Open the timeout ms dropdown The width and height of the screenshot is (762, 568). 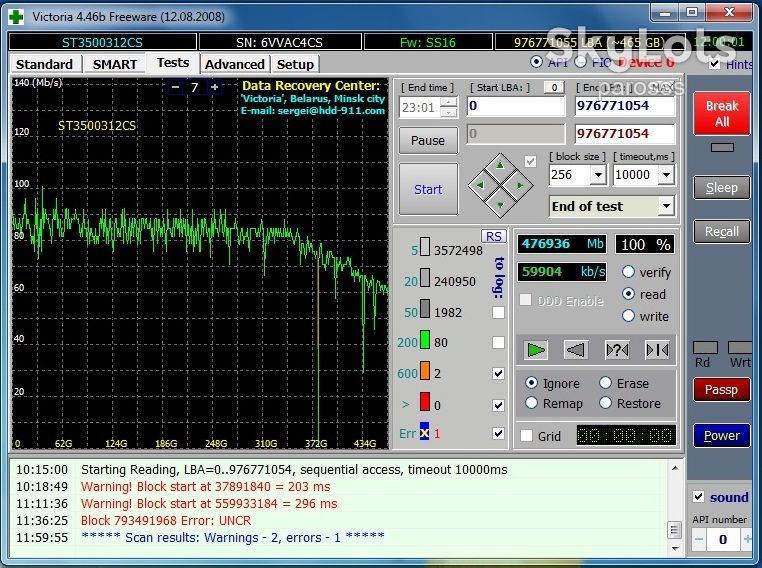pos(666,174)
